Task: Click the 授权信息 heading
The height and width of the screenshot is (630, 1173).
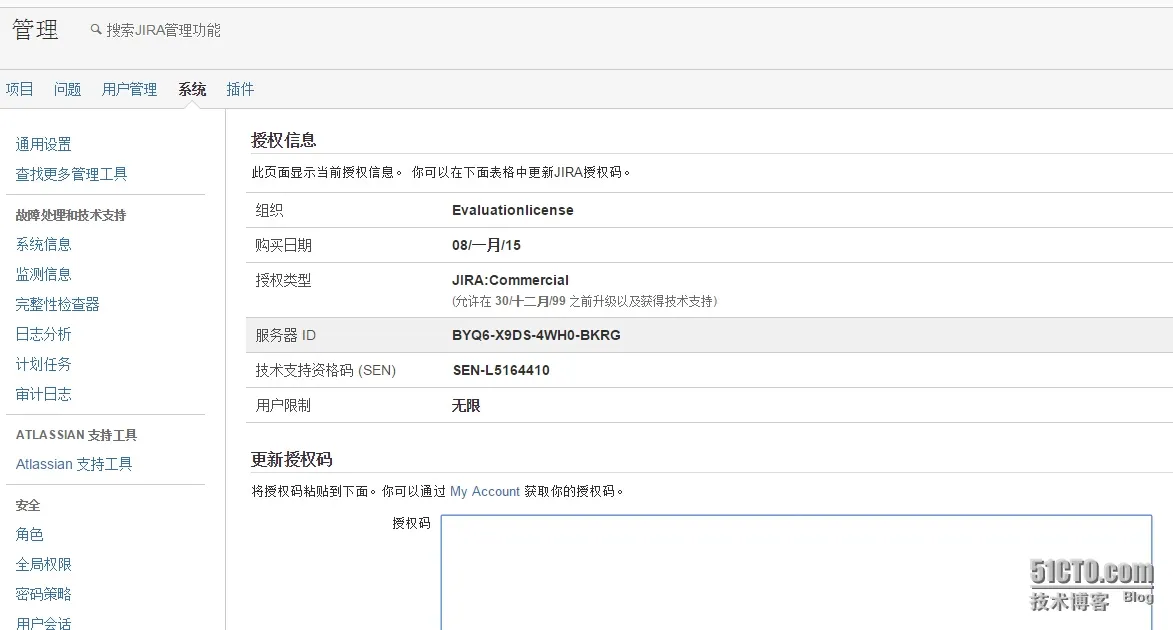Action: click(x=284, y=140)
